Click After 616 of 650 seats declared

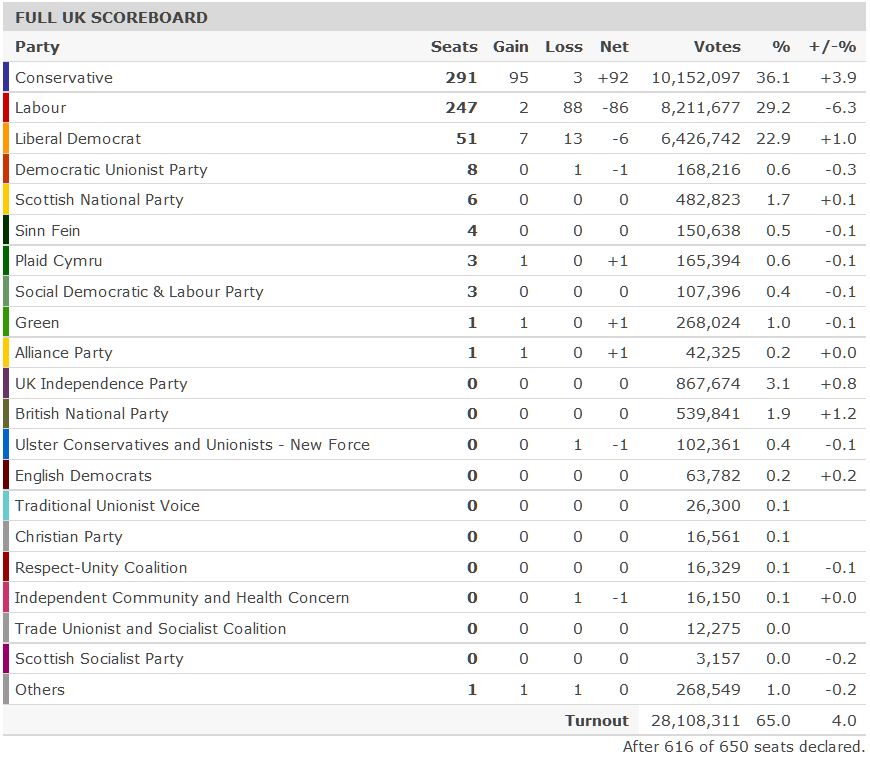pos(743,747)
